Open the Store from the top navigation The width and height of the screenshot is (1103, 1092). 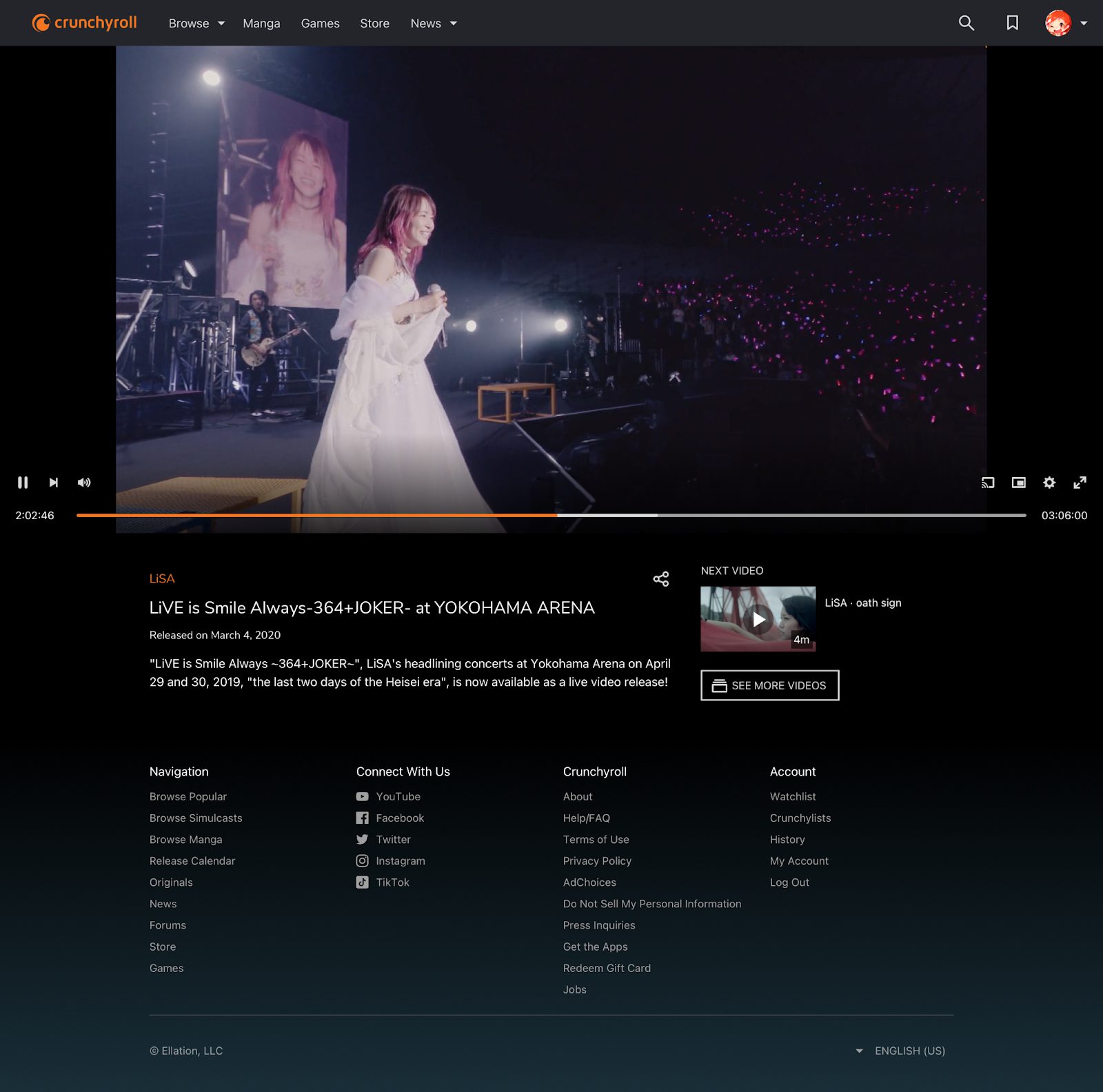click(x=374, y=23)
